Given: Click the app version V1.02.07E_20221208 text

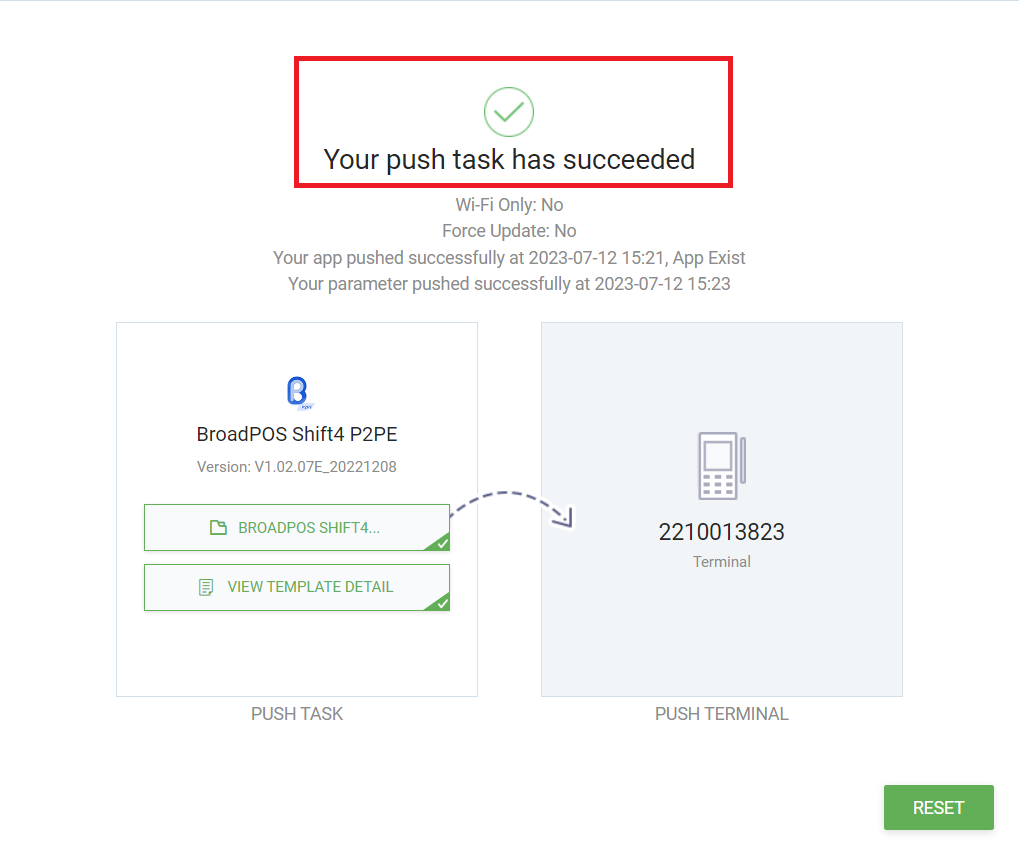Looking at the screenshot, I should [x=297, y=467].
